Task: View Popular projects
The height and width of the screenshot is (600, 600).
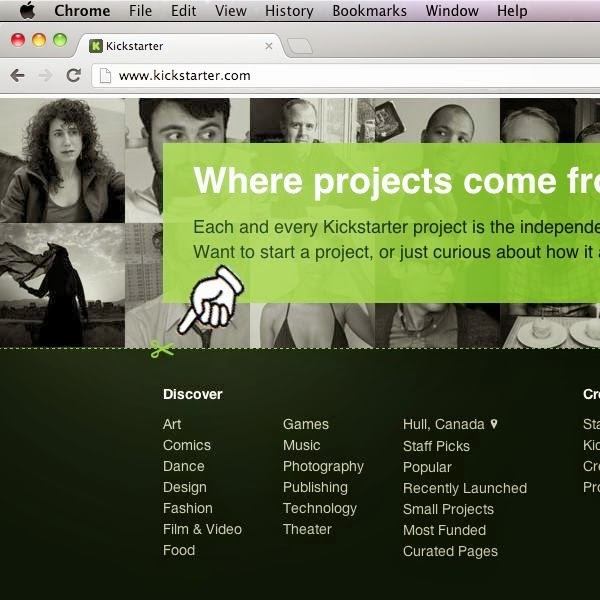Action: pyautogui.click(x=427, y=467)
